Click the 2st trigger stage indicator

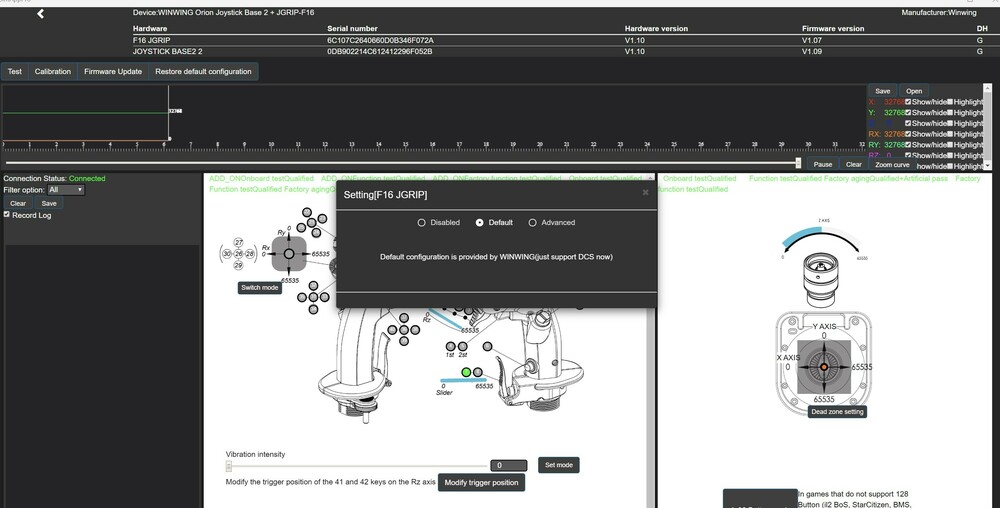click(x=463, y=346)
